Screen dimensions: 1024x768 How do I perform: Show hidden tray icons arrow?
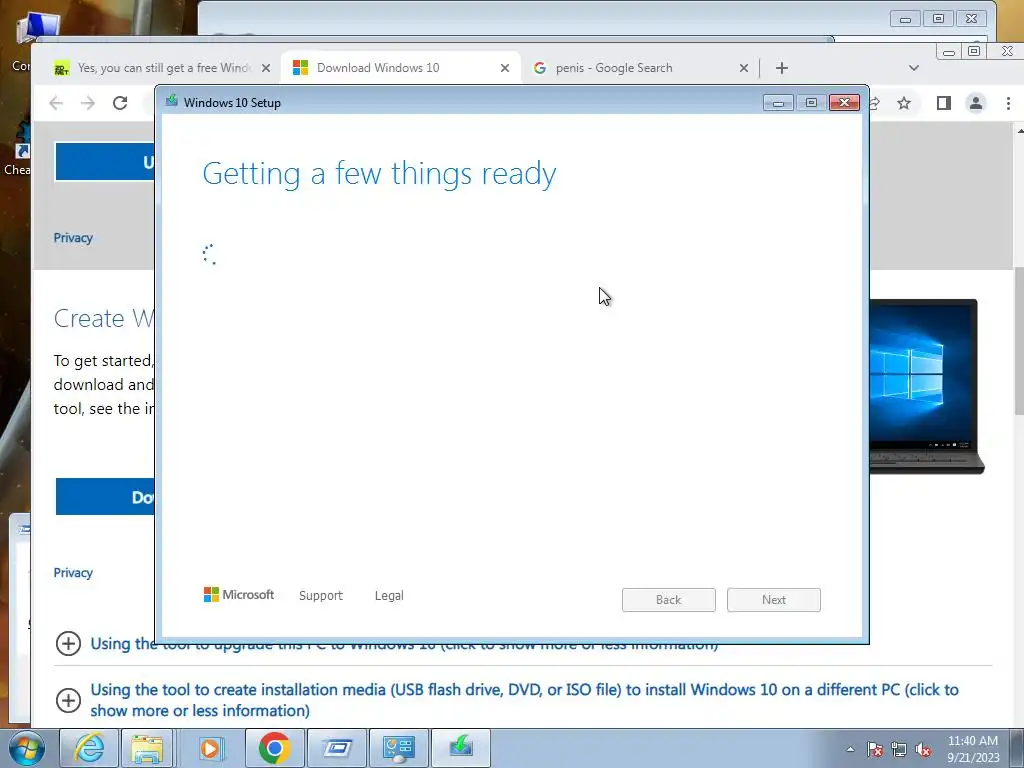pos(850,749)
